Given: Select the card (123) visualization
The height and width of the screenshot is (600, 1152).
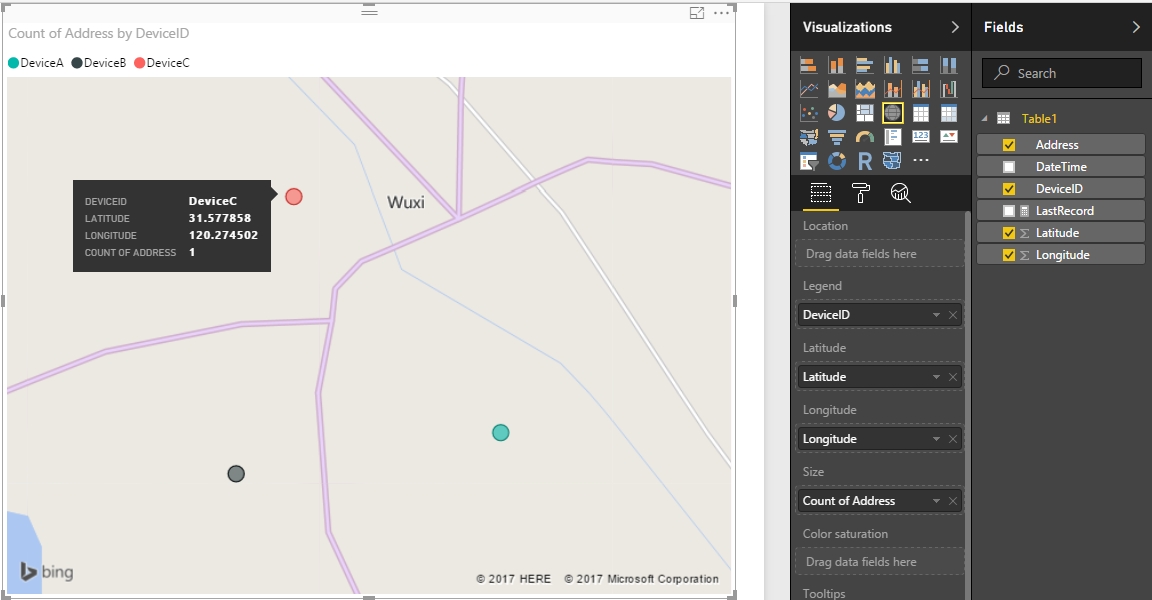Looking at the screenshot, I should tap(921, 137).
